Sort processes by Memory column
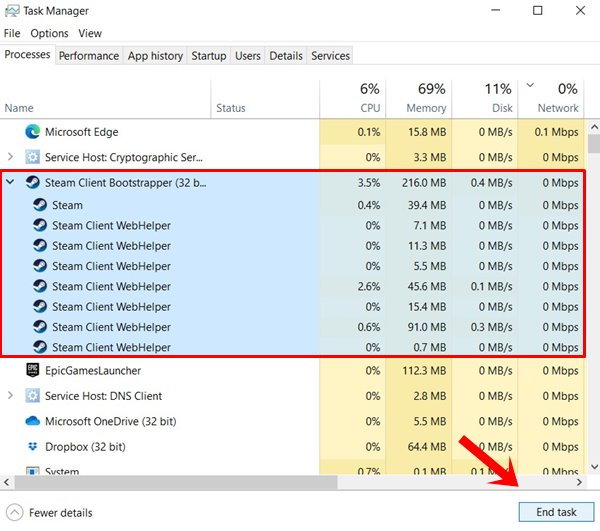This screenshot has height=531, width=600. pos(419,99)
